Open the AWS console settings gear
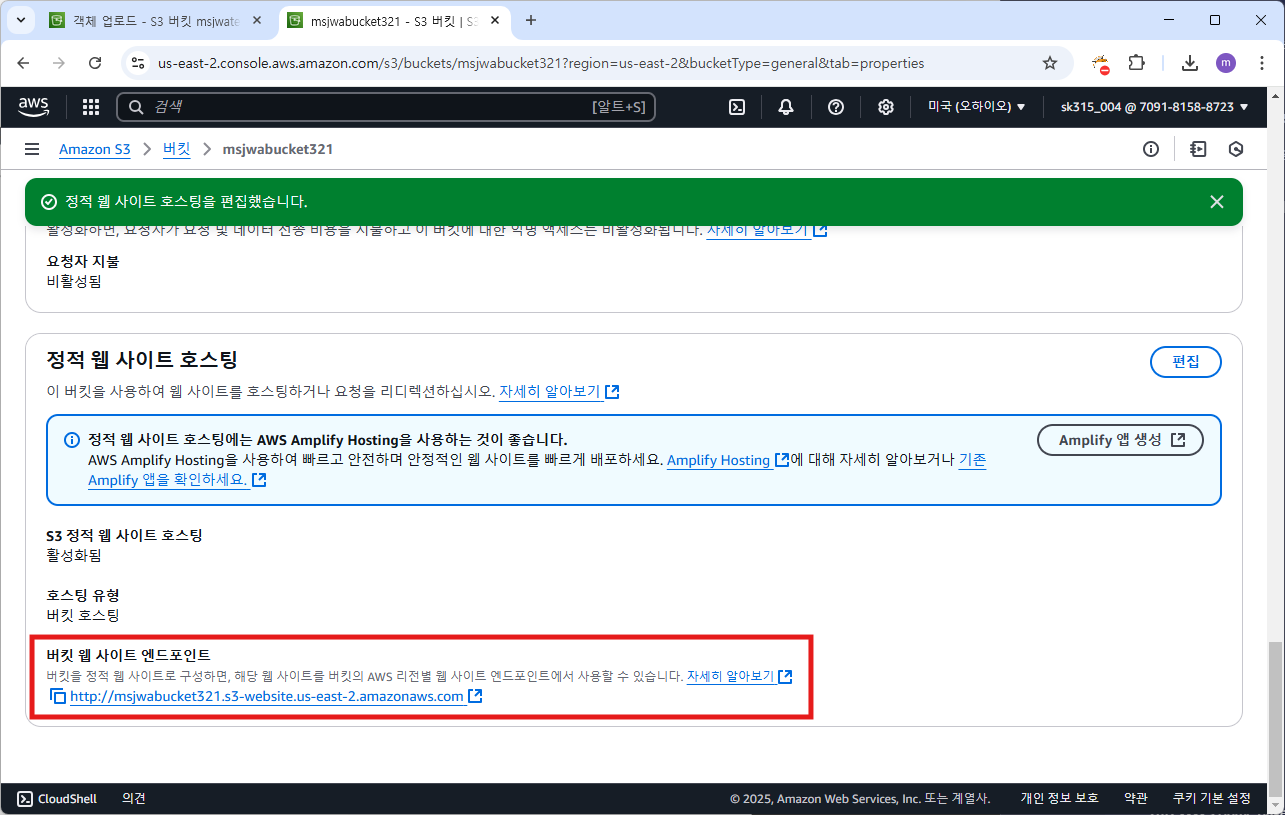 [x=885, y=107]
